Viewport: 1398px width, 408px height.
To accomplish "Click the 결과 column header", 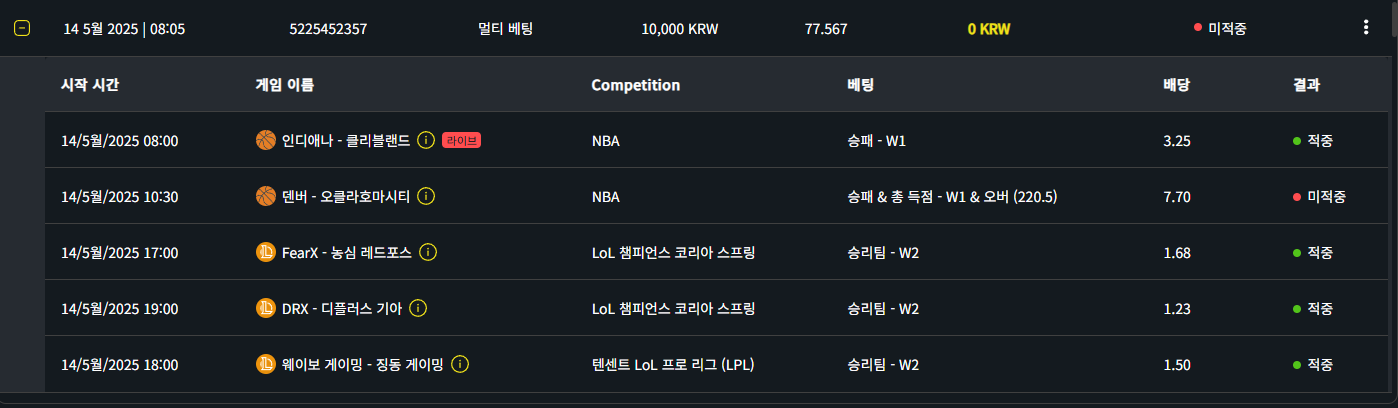I will point(1306,85).
